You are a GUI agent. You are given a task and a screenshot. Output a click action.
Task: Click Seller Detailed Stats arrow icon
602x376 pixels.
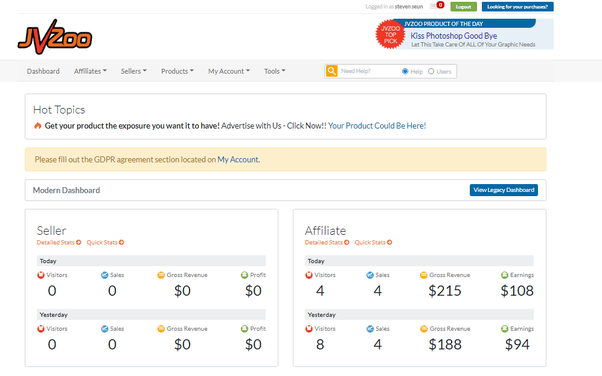[78, 242]
